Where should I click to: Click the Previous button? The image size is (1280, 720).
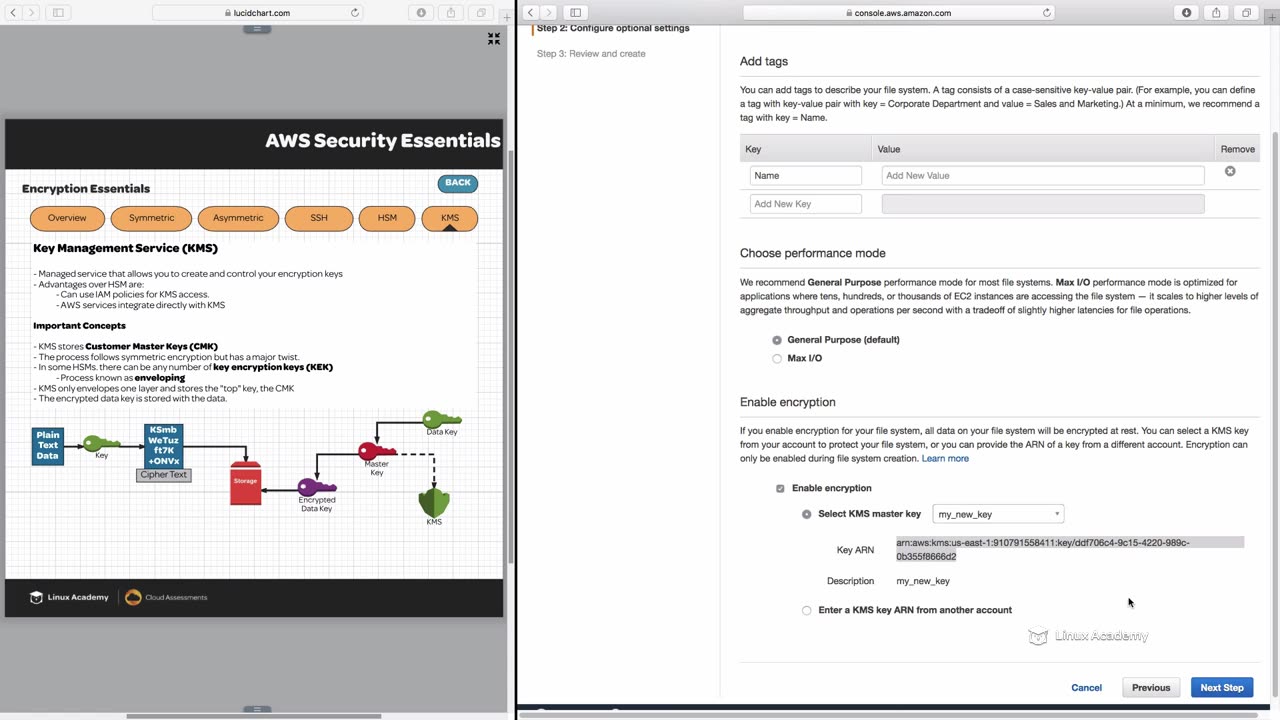point(1151,688)
